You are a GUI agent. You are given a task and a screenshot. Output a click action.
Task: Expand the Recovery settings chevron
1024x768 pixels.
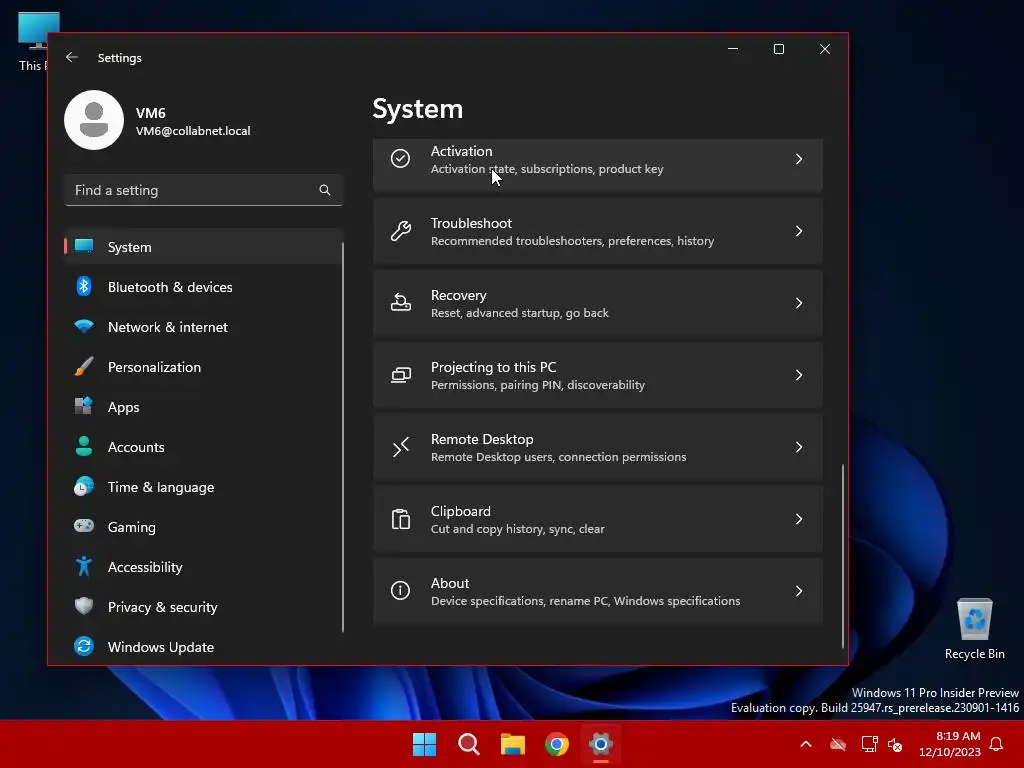click(x=798, y=303)
